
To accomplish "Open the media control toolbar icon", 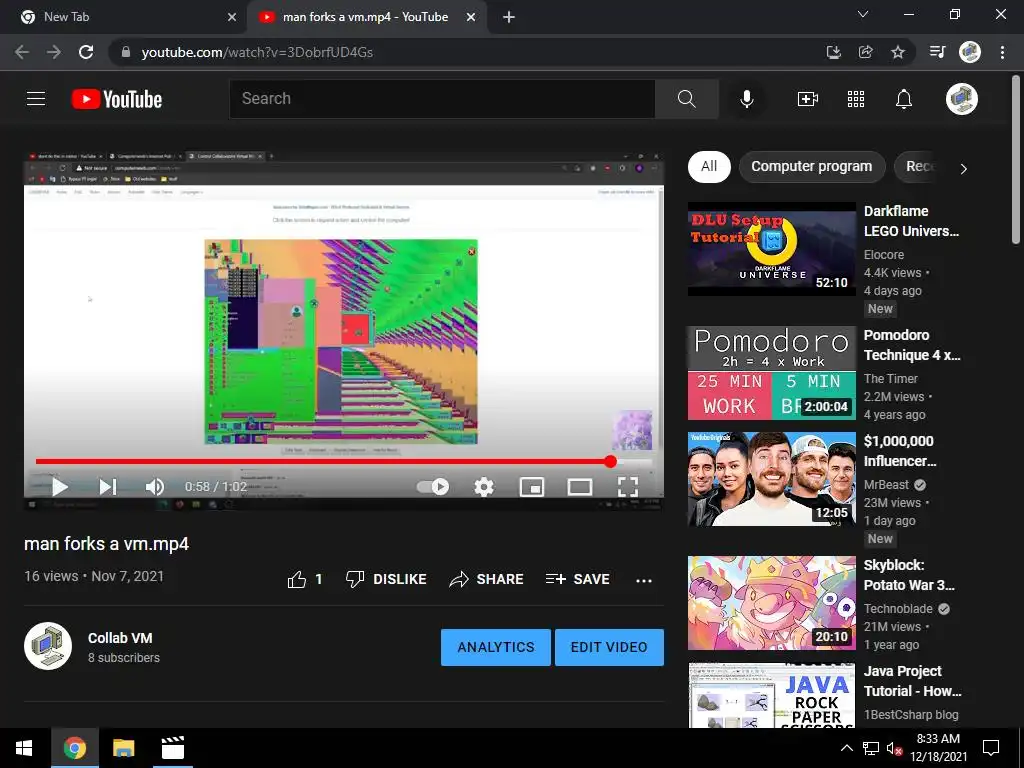I will coord(937,52).
